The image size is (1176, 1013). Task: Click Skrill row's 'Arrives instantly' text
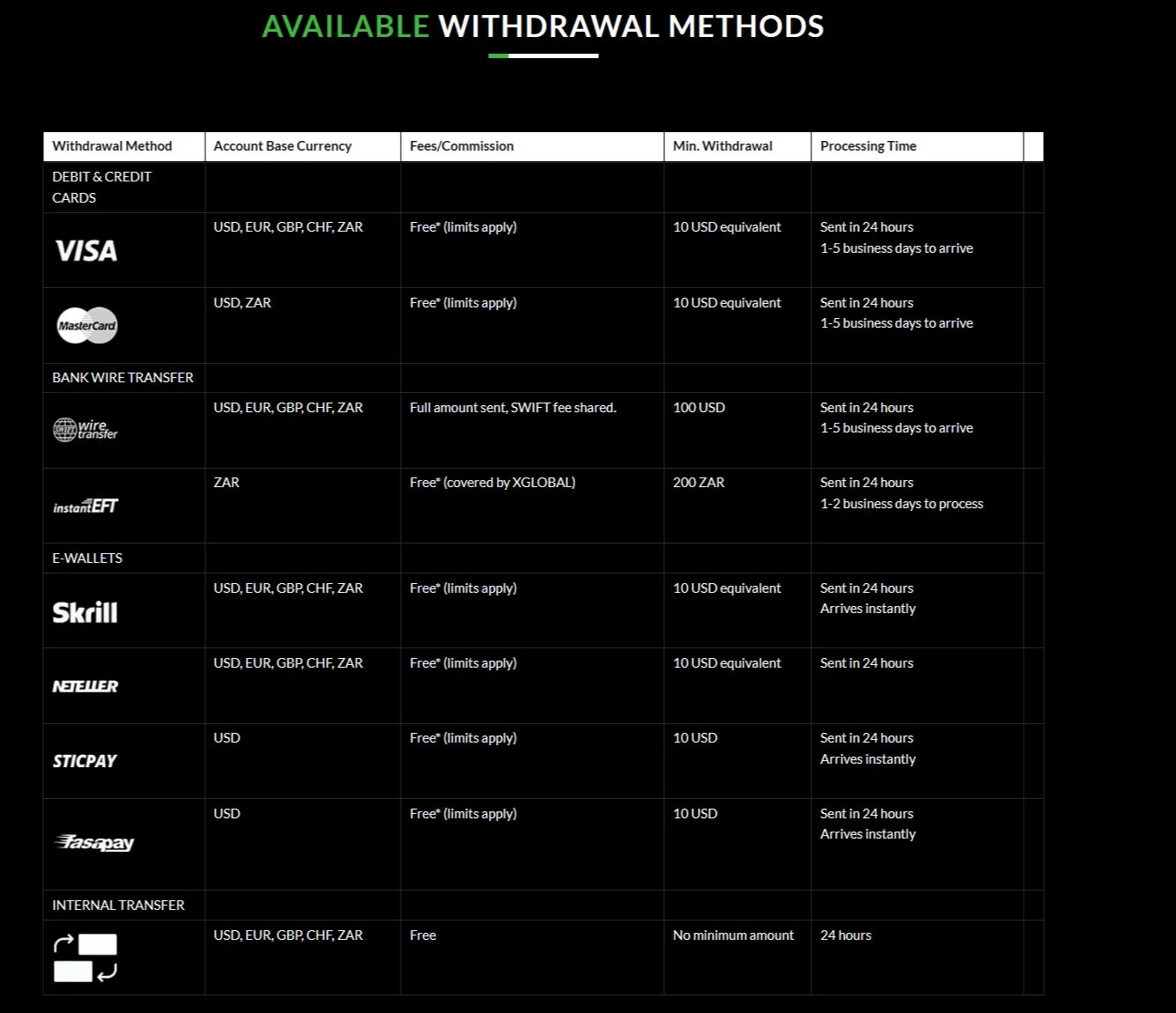[868, 608]
